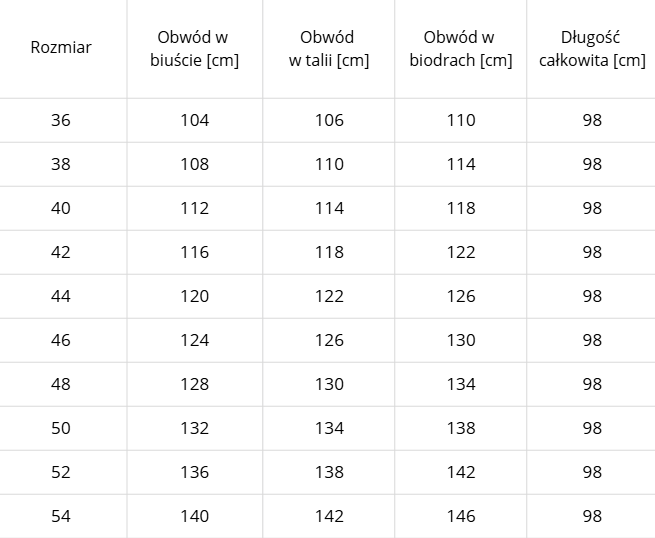The height and width of the screenshot is (538, 655).
Task: Click hip value 146 cell
Action: (x=461, y=516)
